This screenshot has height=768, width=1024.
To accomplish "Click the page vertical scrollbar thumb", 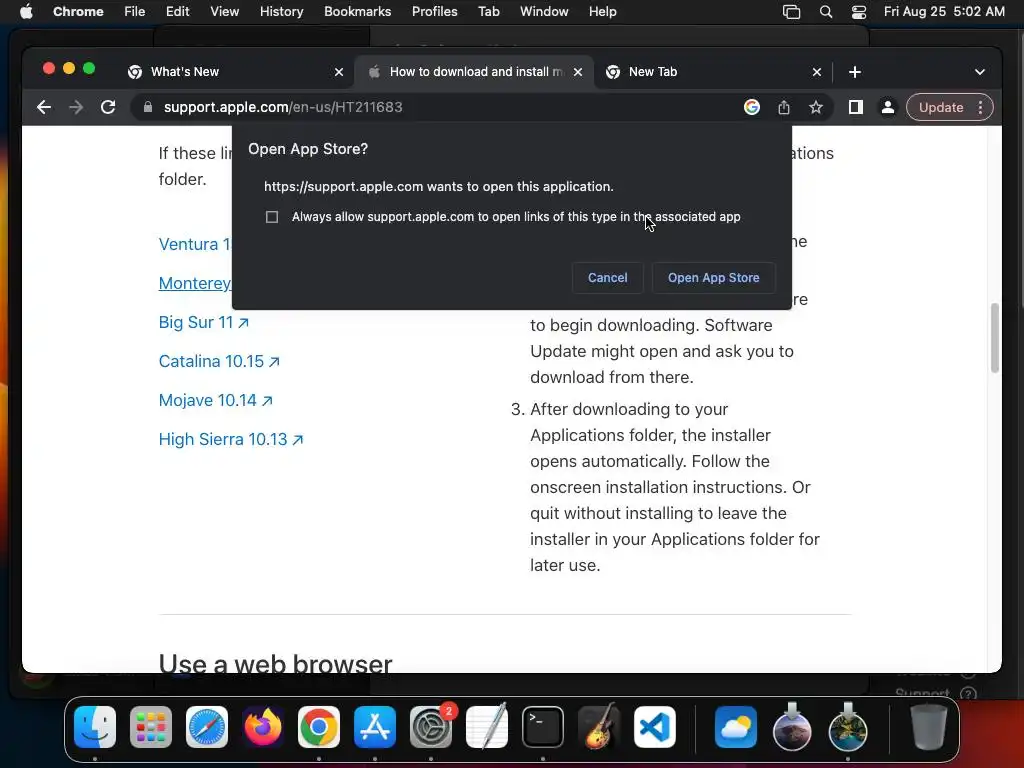I will (995, 338).
